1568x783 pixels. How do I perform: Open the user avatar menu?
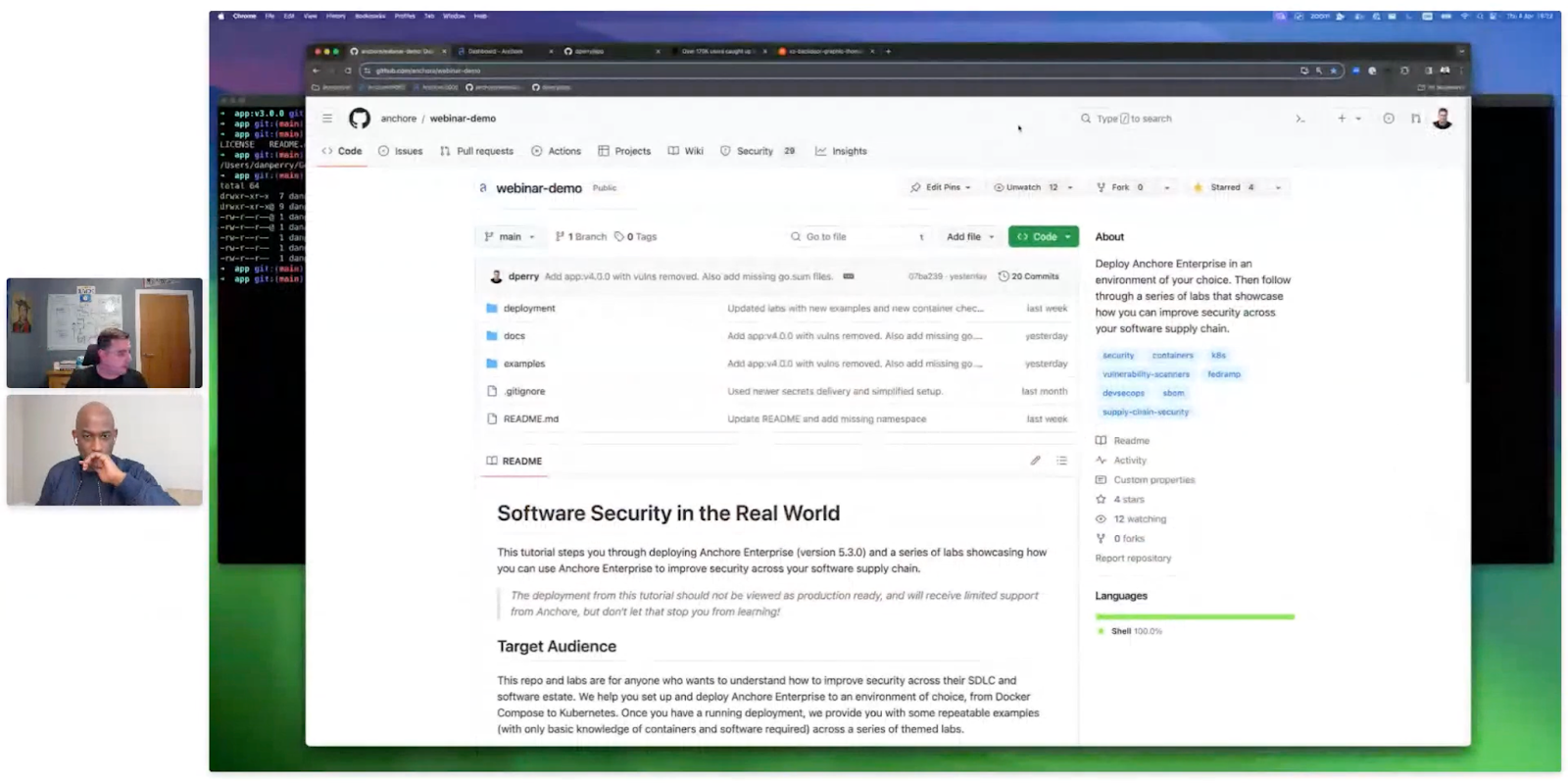click(x=1443, y=119)
